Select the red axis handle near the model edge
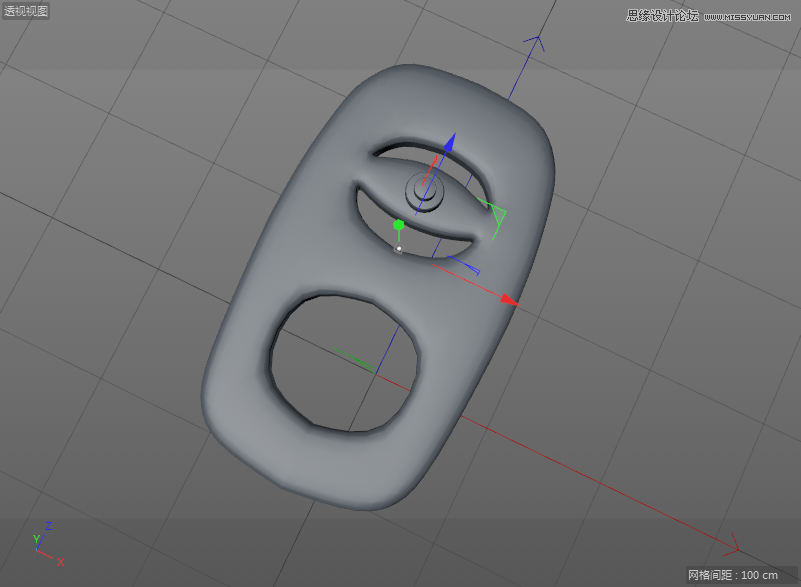 pyautogui.click(x=508, y=297)
